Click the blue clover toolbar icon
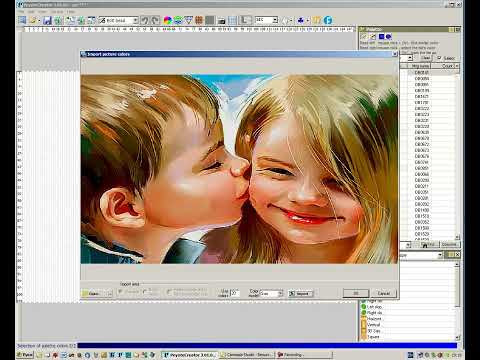 click(301, 20)
